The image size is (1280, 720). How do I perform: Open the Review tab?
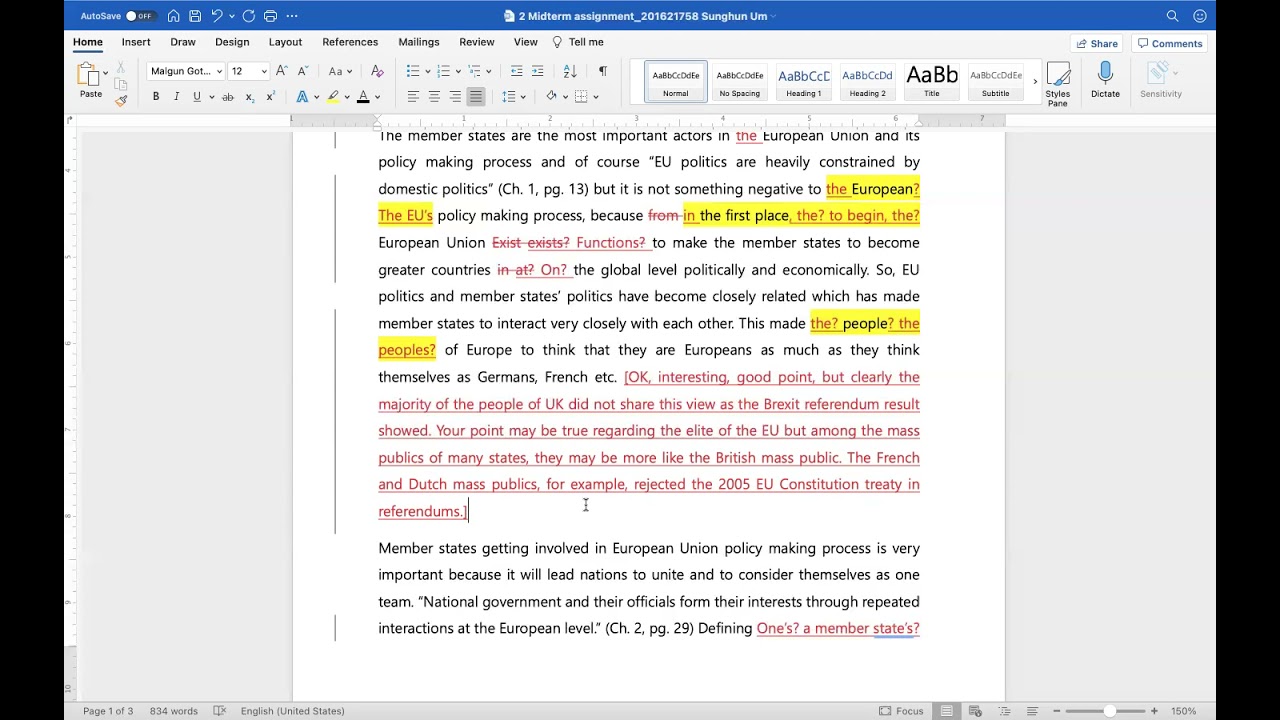[x=477, y=42]
